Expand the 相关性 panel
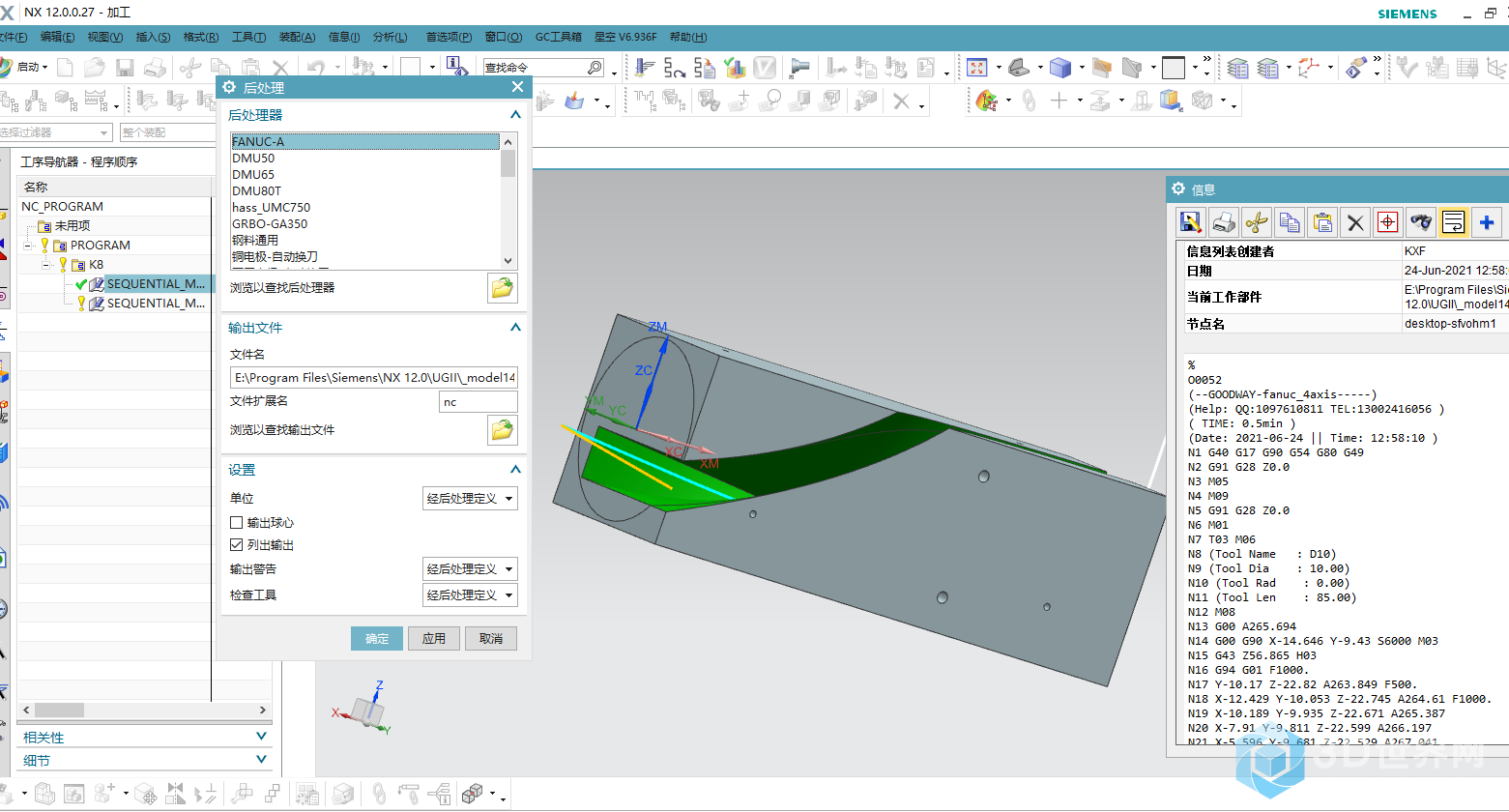The height and width of the screenshot is (812, 1509). click(x=261, y=737)
